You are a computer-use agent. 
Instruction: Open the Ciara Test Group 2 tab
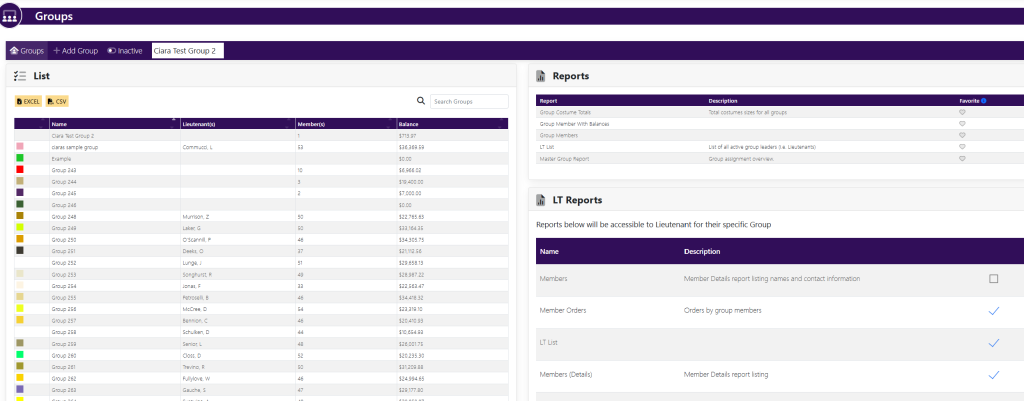(187, 50)
